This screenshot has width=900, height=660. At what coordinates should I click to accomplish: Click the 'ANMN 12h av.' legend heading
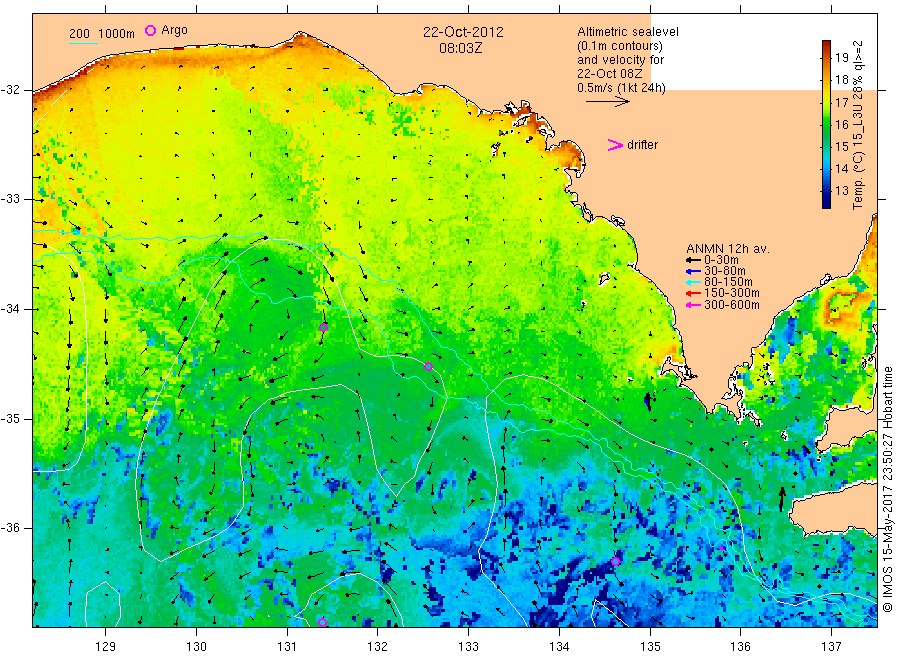point(728,249)
